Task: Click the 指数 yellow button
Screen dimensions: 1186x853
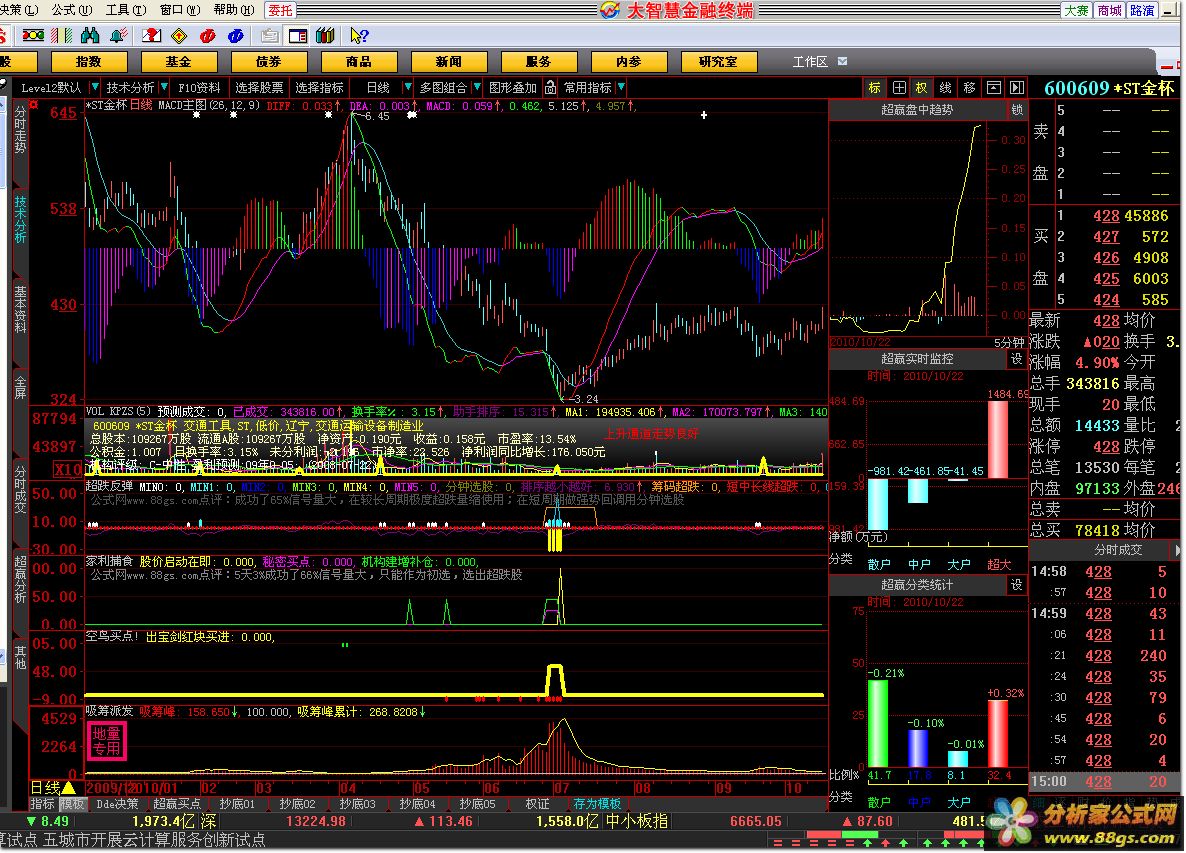Action: pyautogui.click(x=88, y=61)
